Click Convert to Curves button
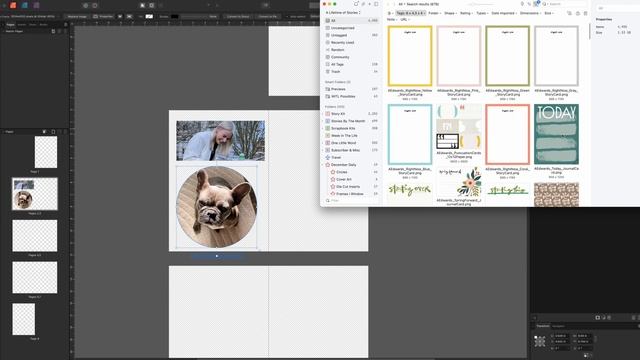The width and height of the screenshot is (640, 360). 238,16
